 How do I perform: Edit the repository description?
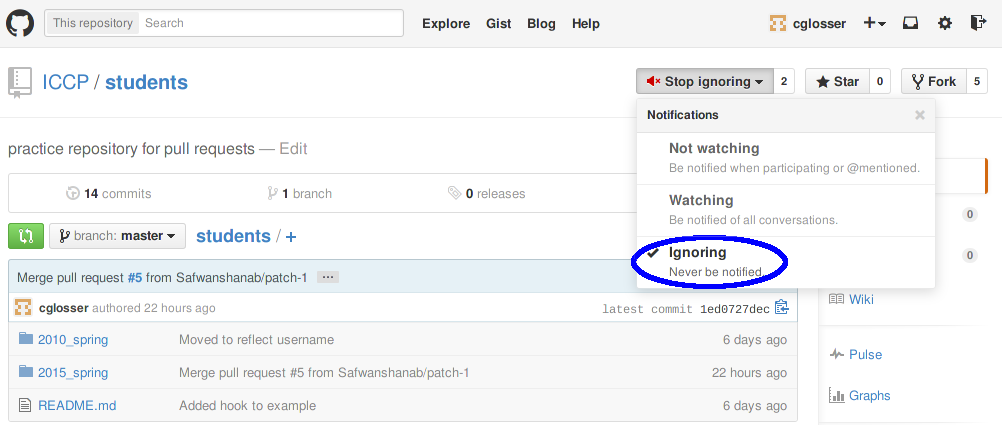click(x=293, y=149)
